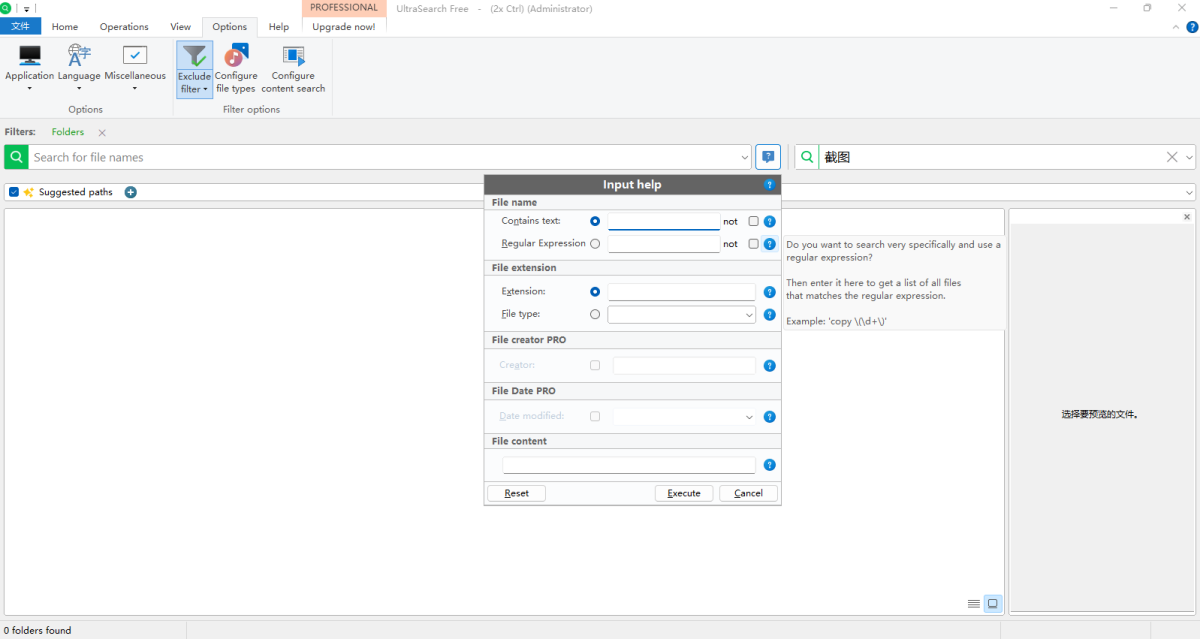Click help icon beside File content field

point(769,465)
